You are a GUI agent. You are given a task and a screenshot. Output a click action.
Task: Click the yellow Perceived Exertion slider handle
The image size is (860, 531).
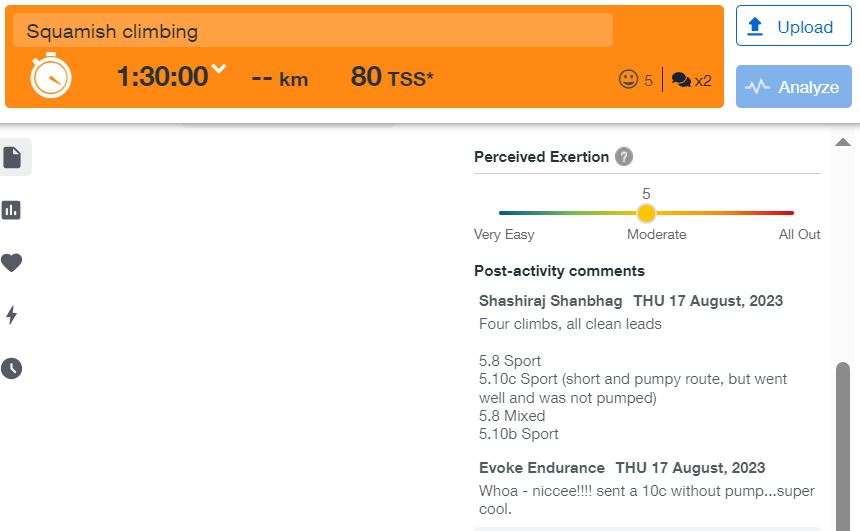646,213
